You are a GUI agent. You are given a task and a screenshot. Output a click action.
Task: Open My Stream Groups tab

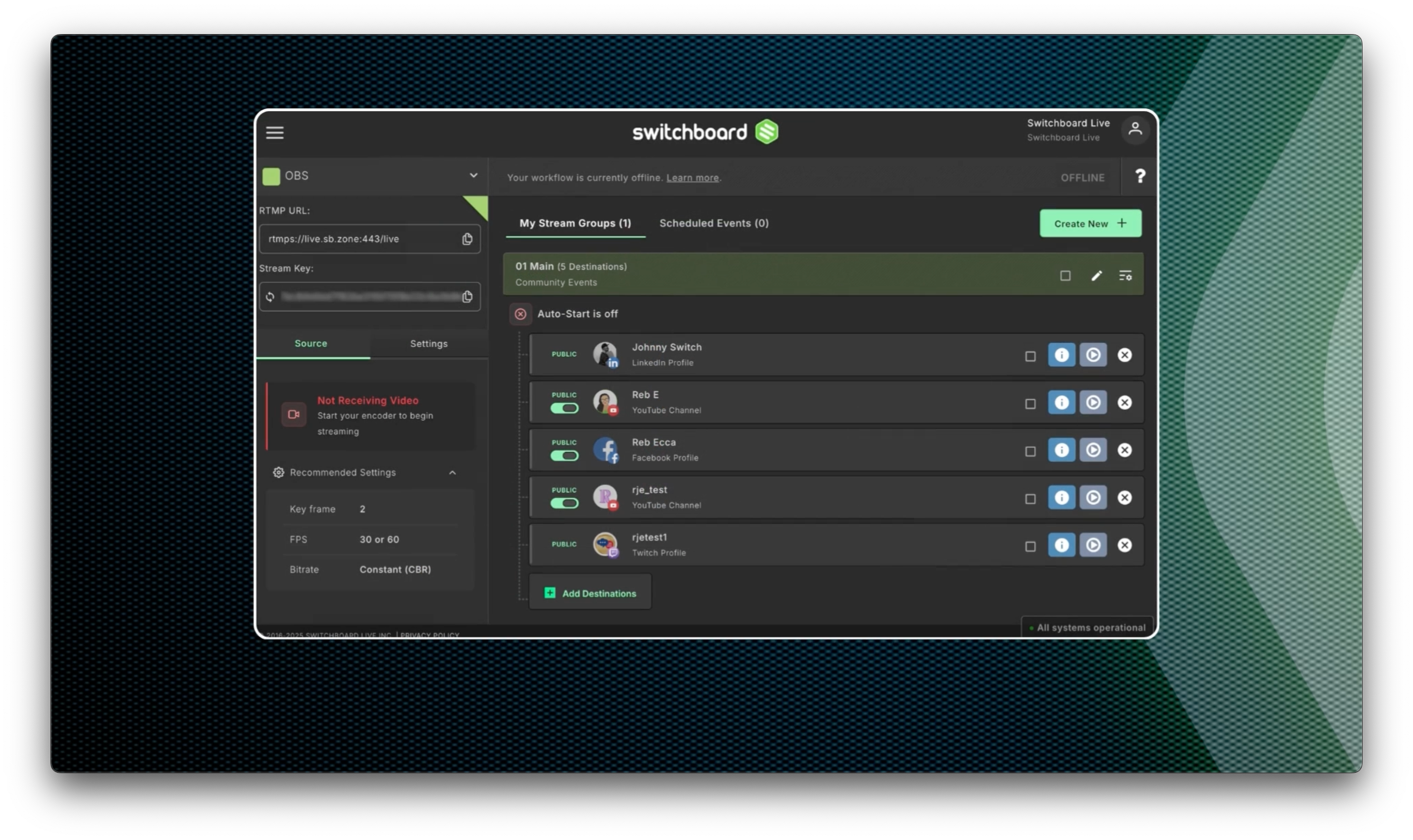tap(575, 223)
